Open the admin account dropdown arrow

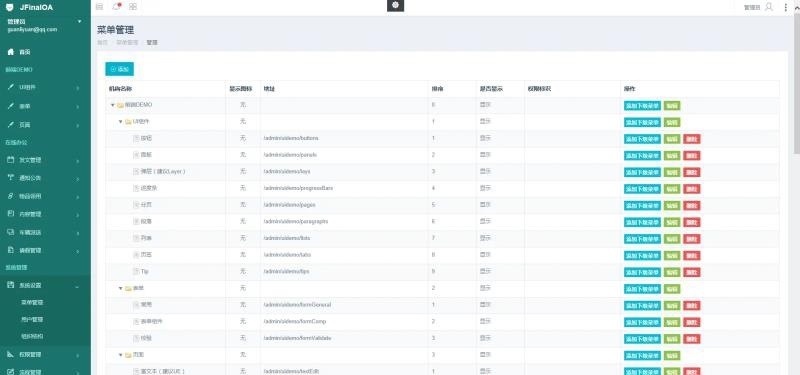point(79,21)
